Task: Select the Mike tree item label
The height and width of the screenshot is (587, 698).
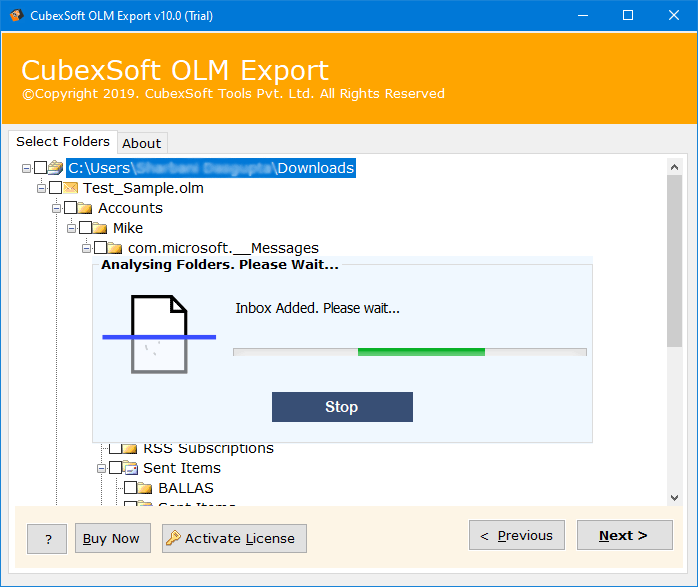Action: tap(128, 228)
